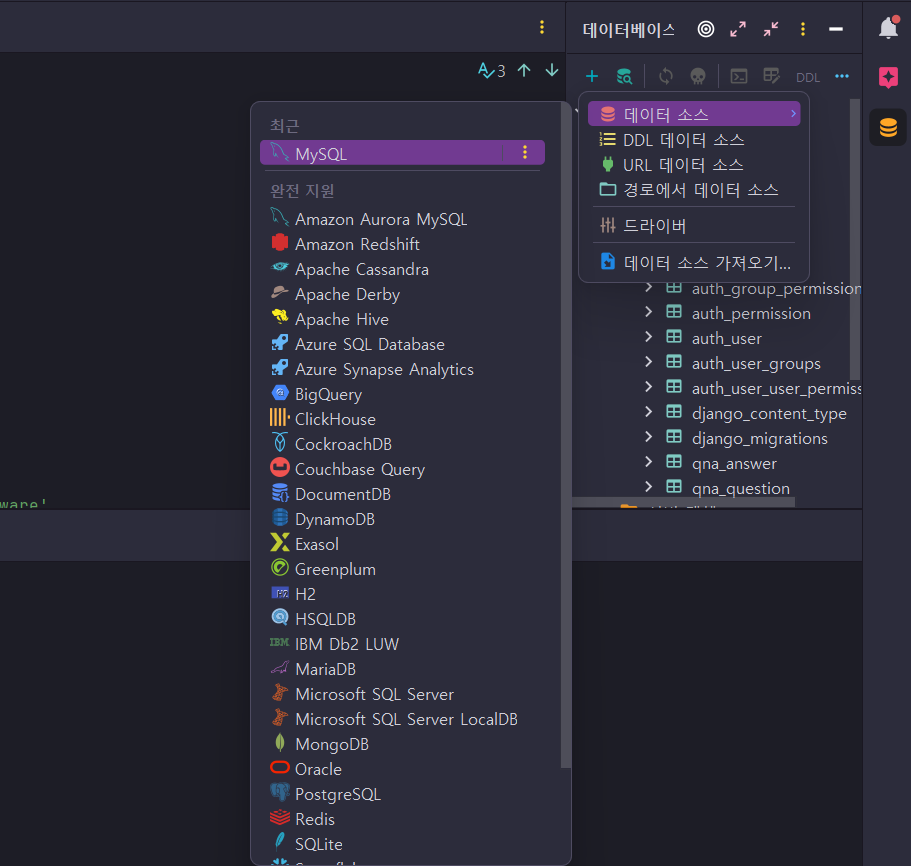Viewport: 911px width, 866px height.
Task: Choose ClickHouse data source
Action: [403, 419]
